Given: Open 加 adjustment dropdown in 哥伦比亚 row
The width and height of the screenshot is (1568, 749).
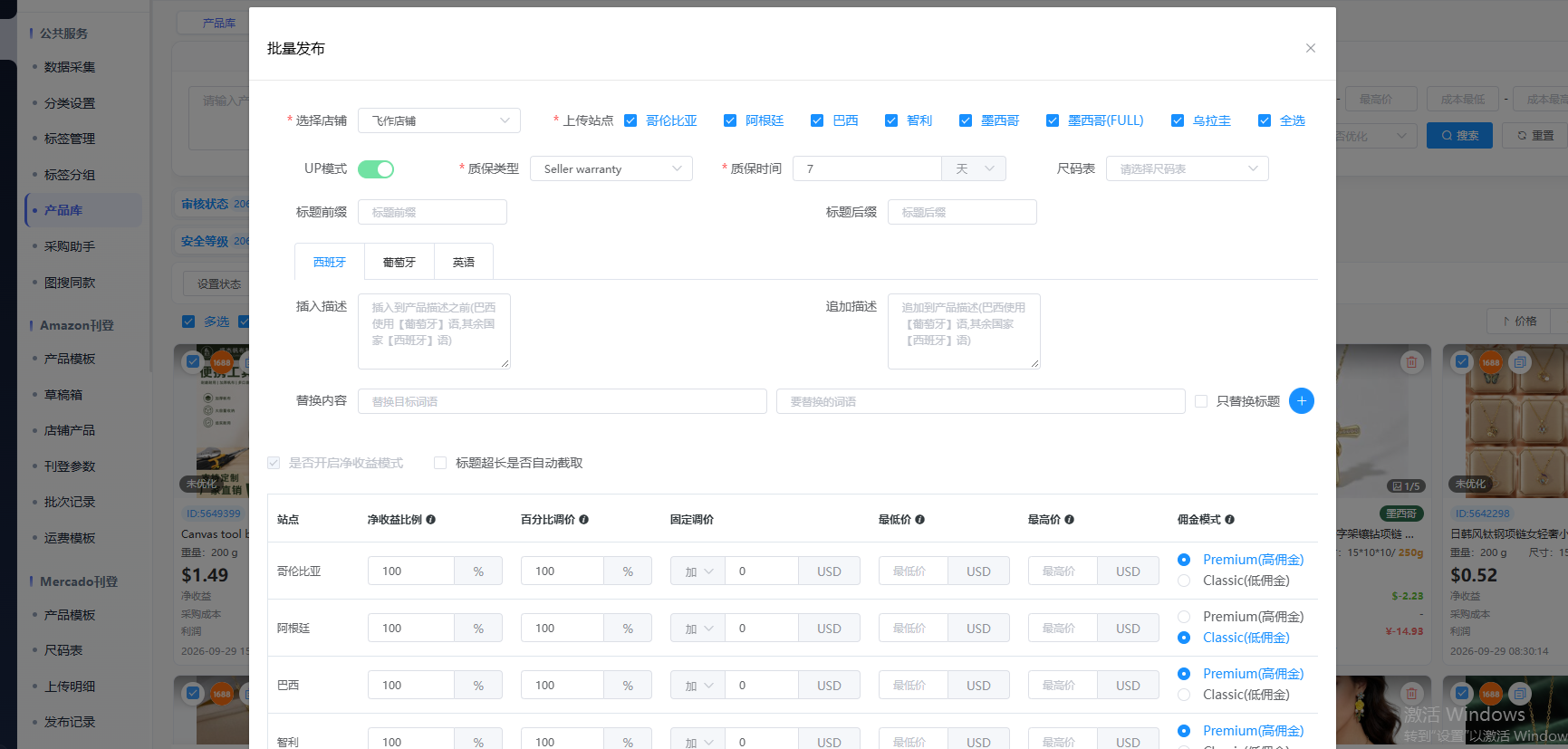Looking at the screenshot, I should [697, 571].
